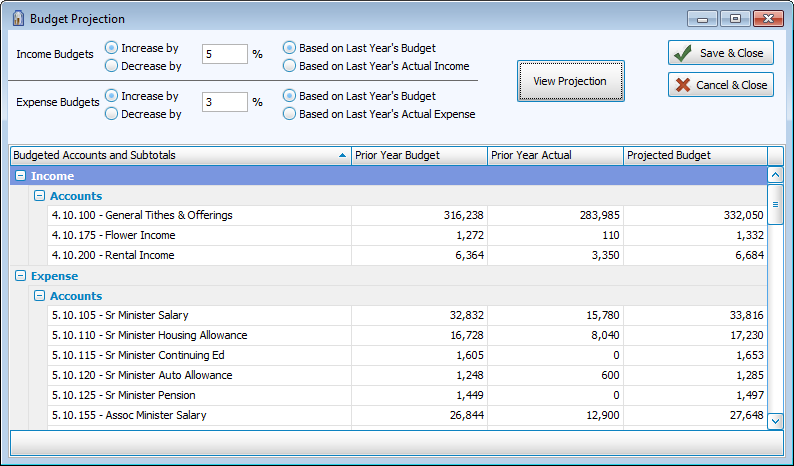Click the red X on Cancel & Close
The width and height of the screenshot is (794, 466).
point(683,85)
